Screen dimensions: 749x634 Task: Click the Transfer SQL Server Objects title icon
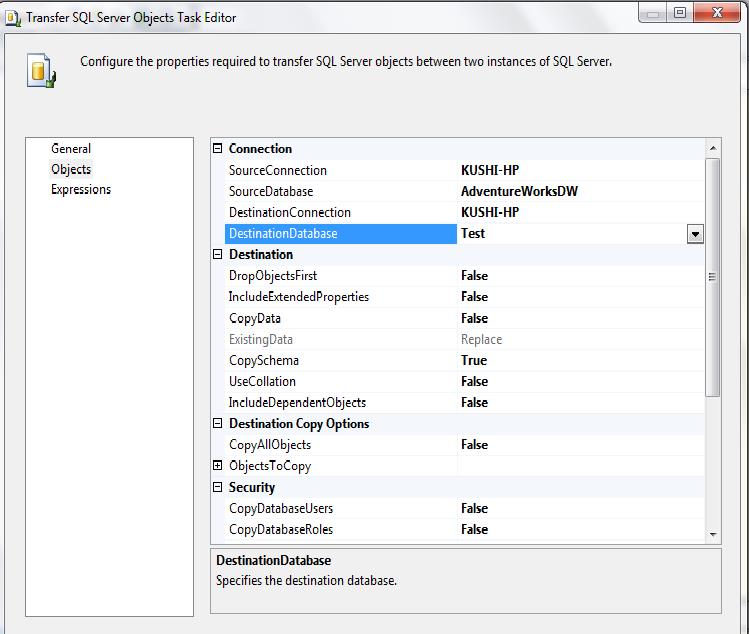(x=14, y=17)
